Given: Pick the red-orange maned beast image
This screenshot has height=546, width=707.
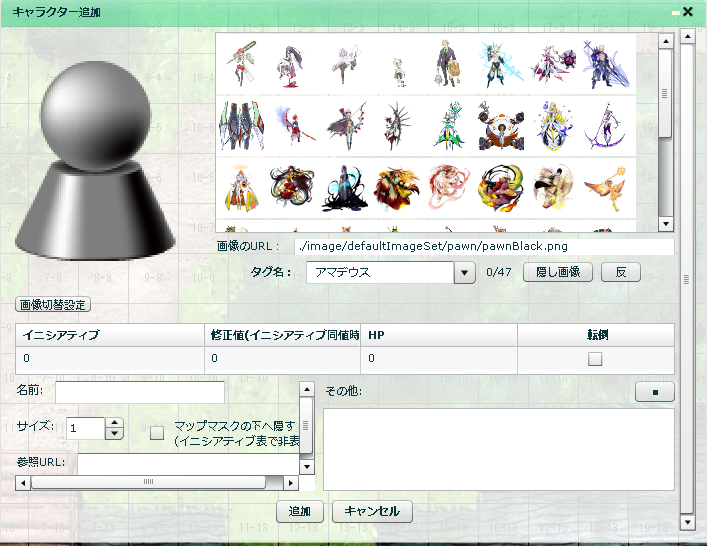Looking at the screenshot, I should tap(396, 188).
